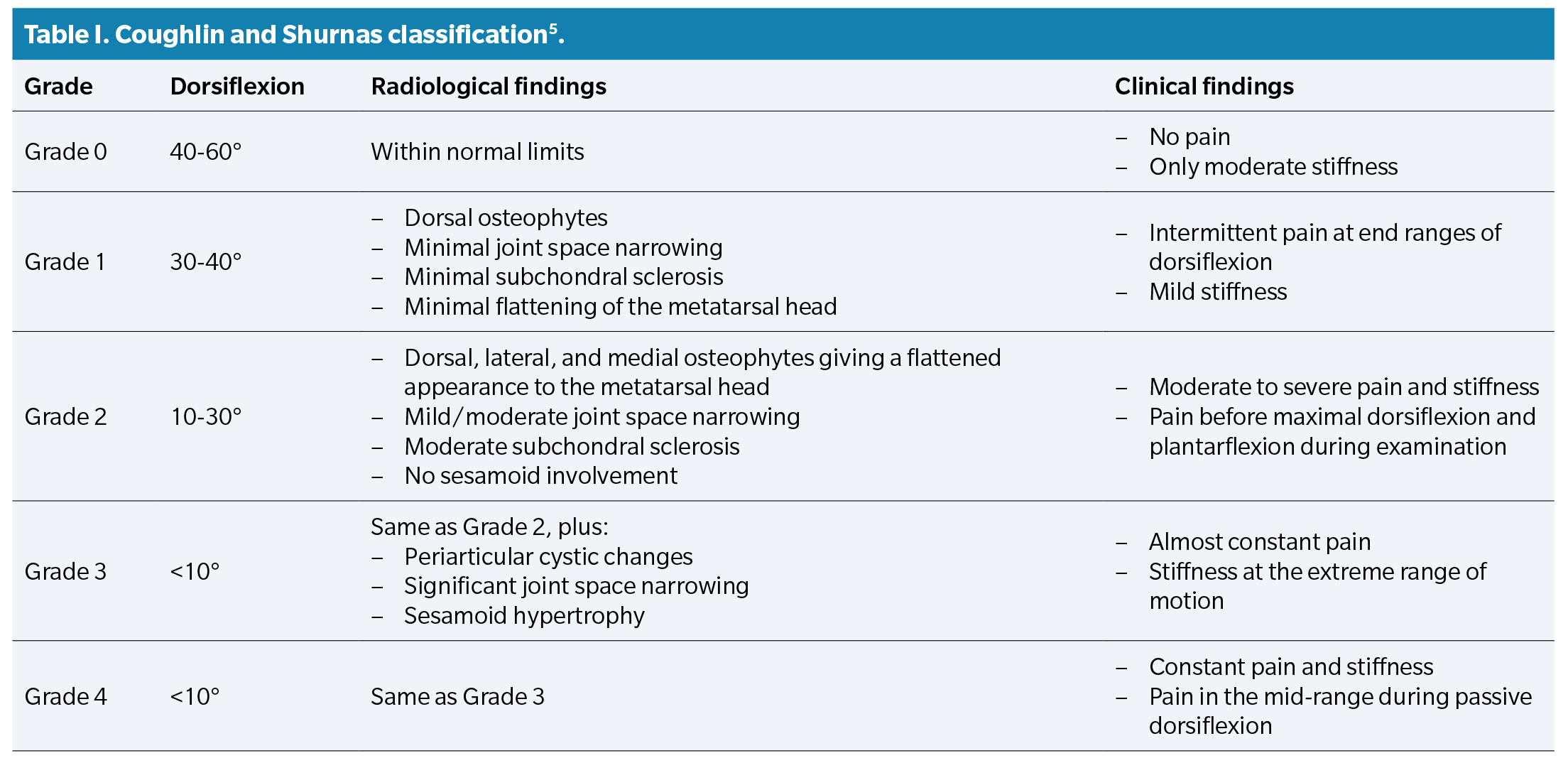Click the 30-40° dorsiflexion value

206,262
